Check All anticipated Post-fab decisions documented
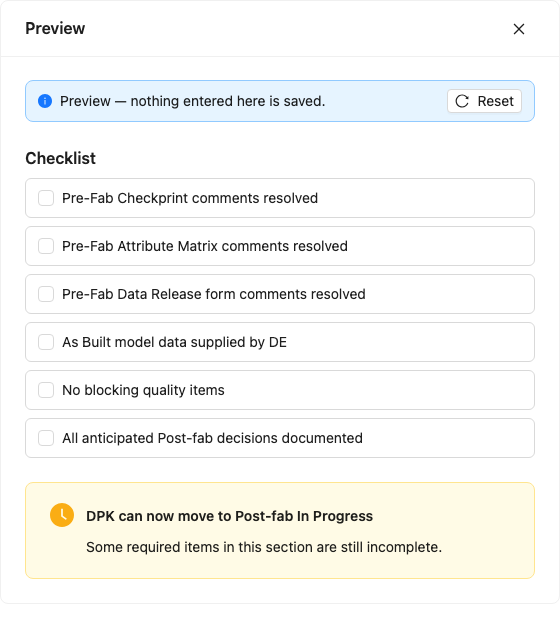 tap(46, 438)
